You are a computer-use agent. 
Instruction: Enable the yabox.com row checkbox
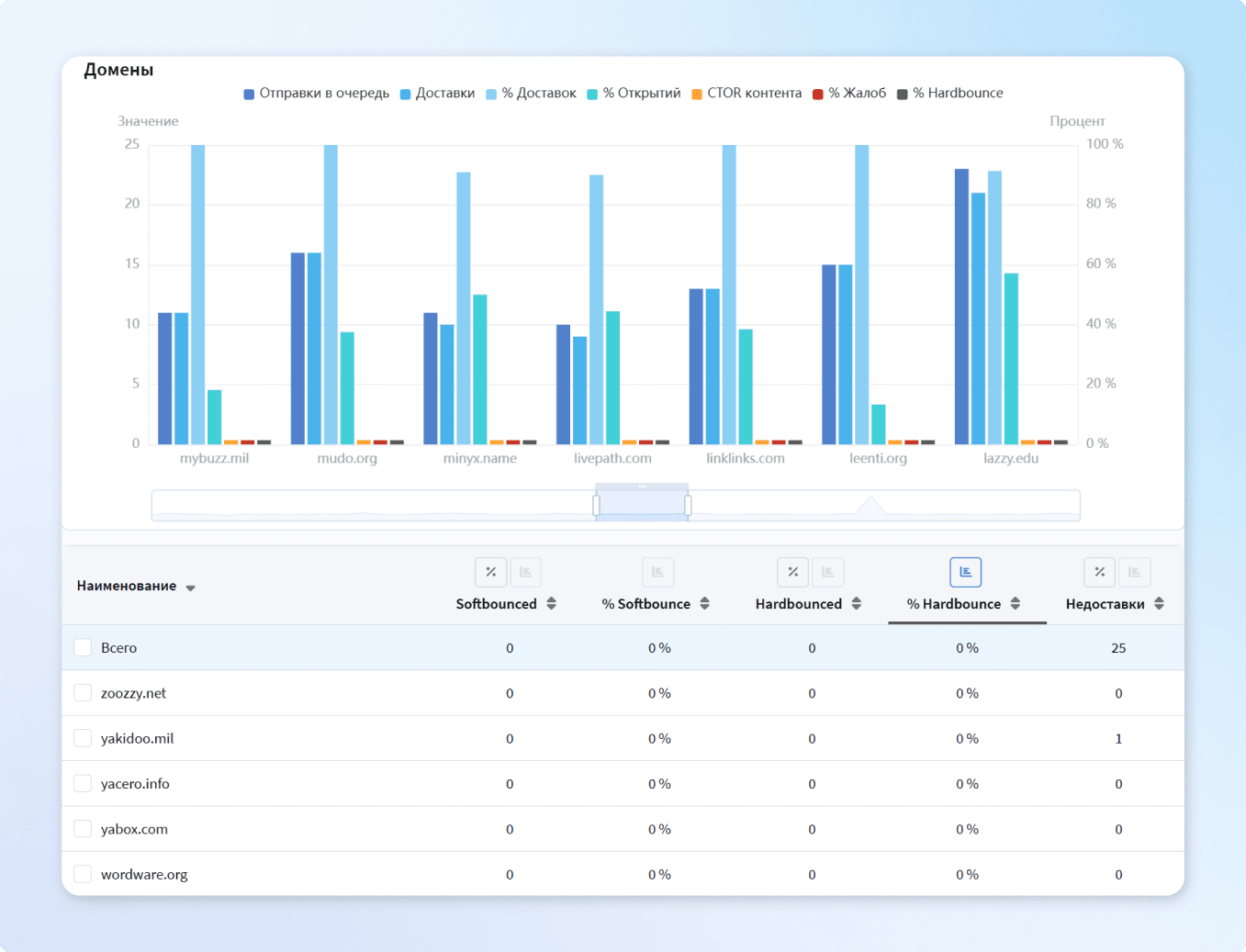point(83,829)
